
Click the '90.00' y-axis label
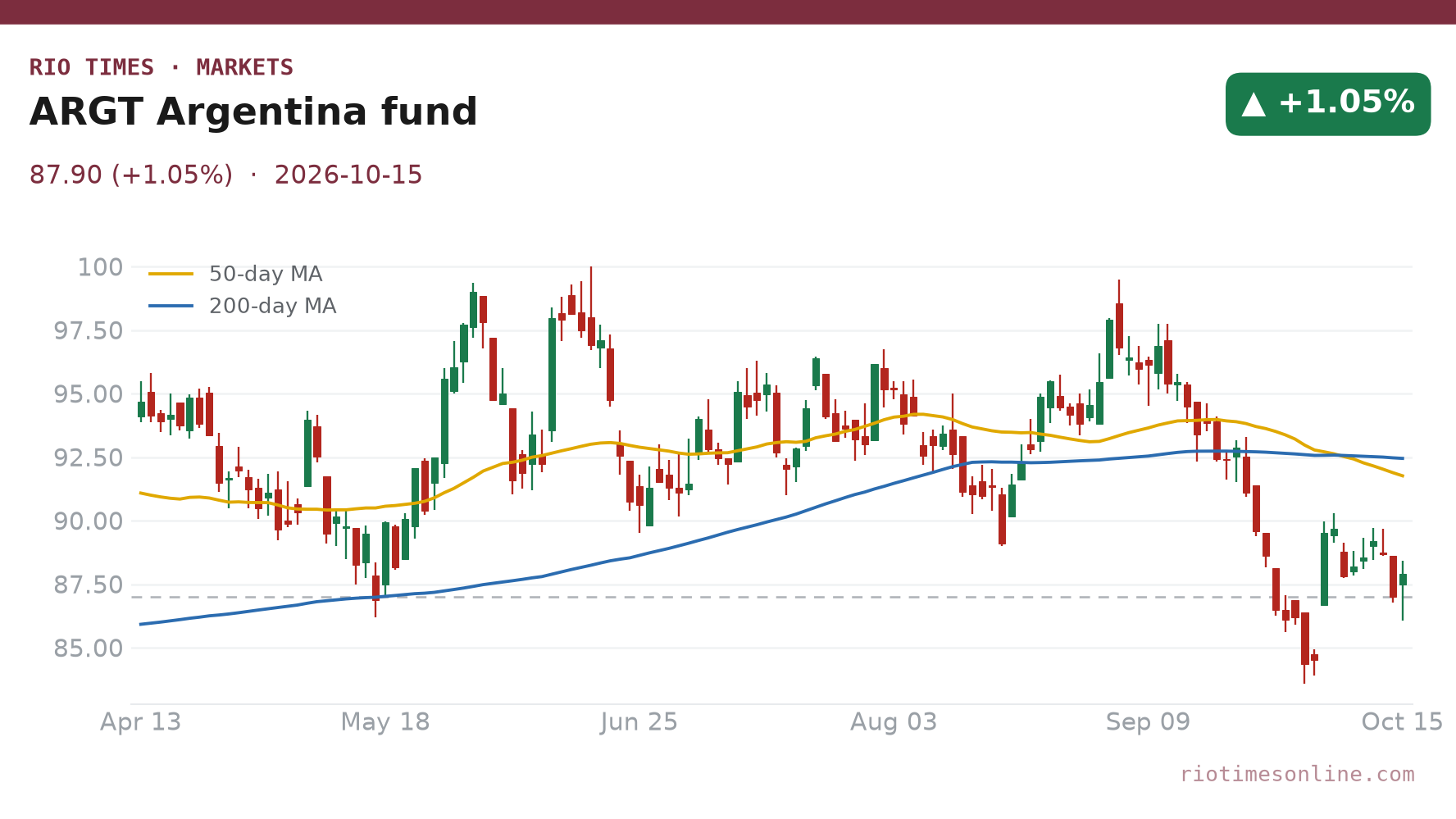[x=89, y=521]
